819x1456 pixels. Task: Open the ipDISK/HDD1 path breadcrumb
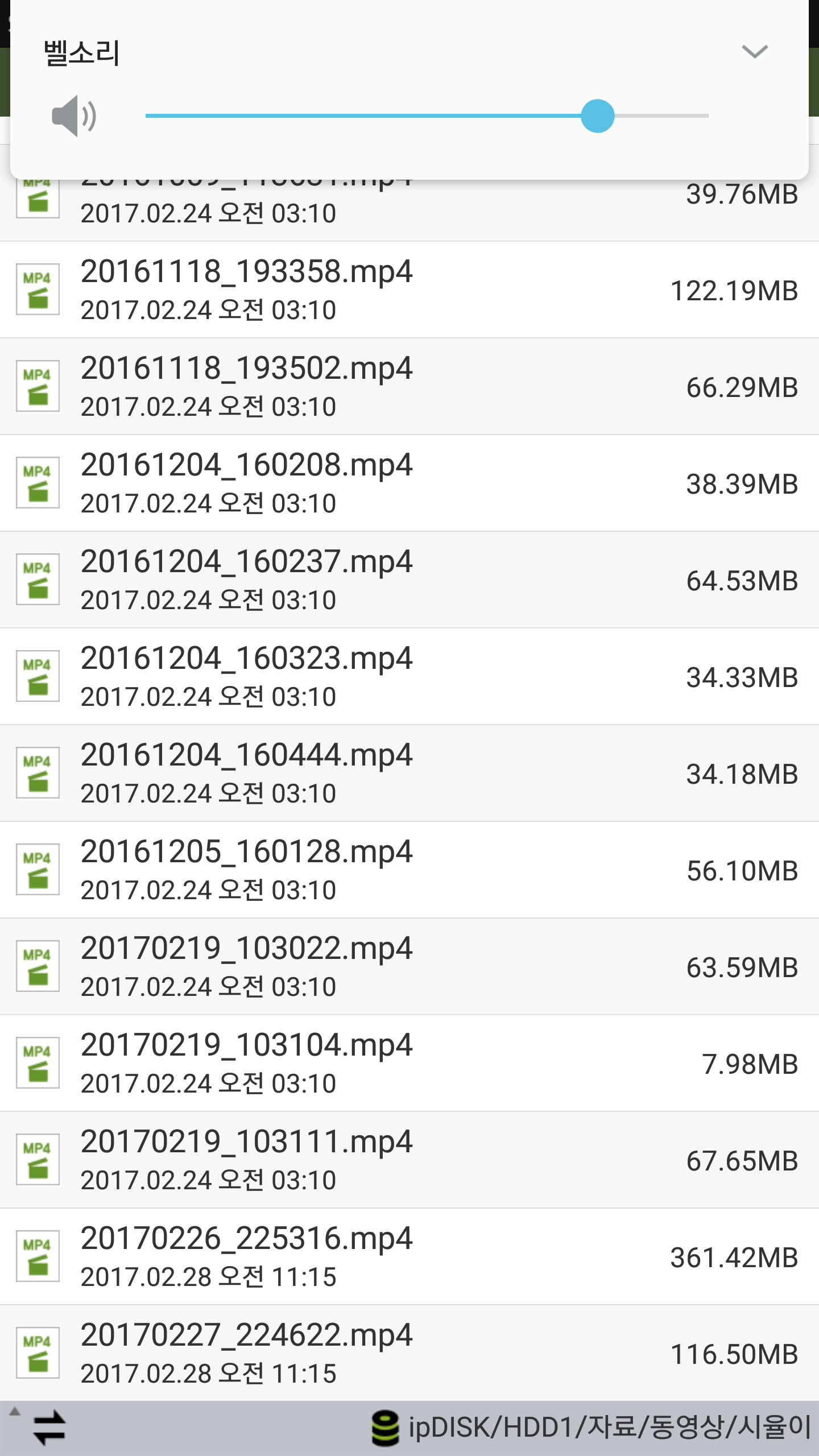(x=610, y=1428)
